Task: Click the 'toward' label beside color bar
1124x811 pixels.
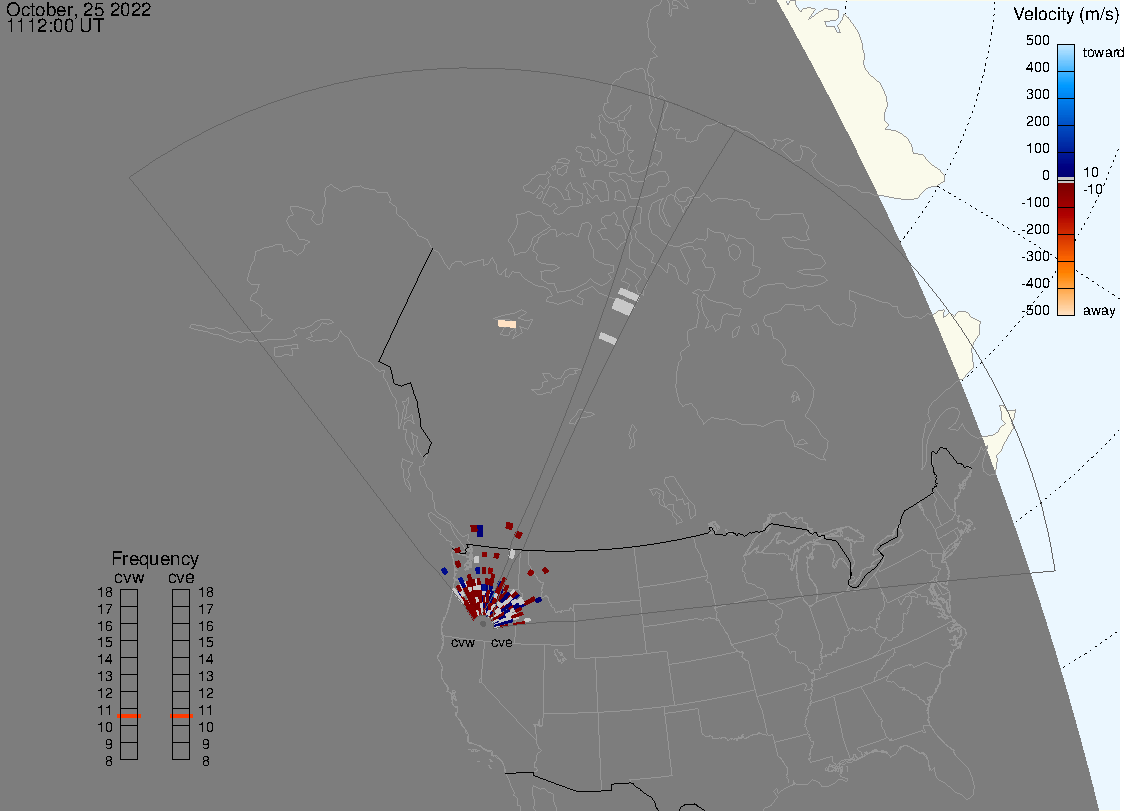Action: coord(1104,52)
